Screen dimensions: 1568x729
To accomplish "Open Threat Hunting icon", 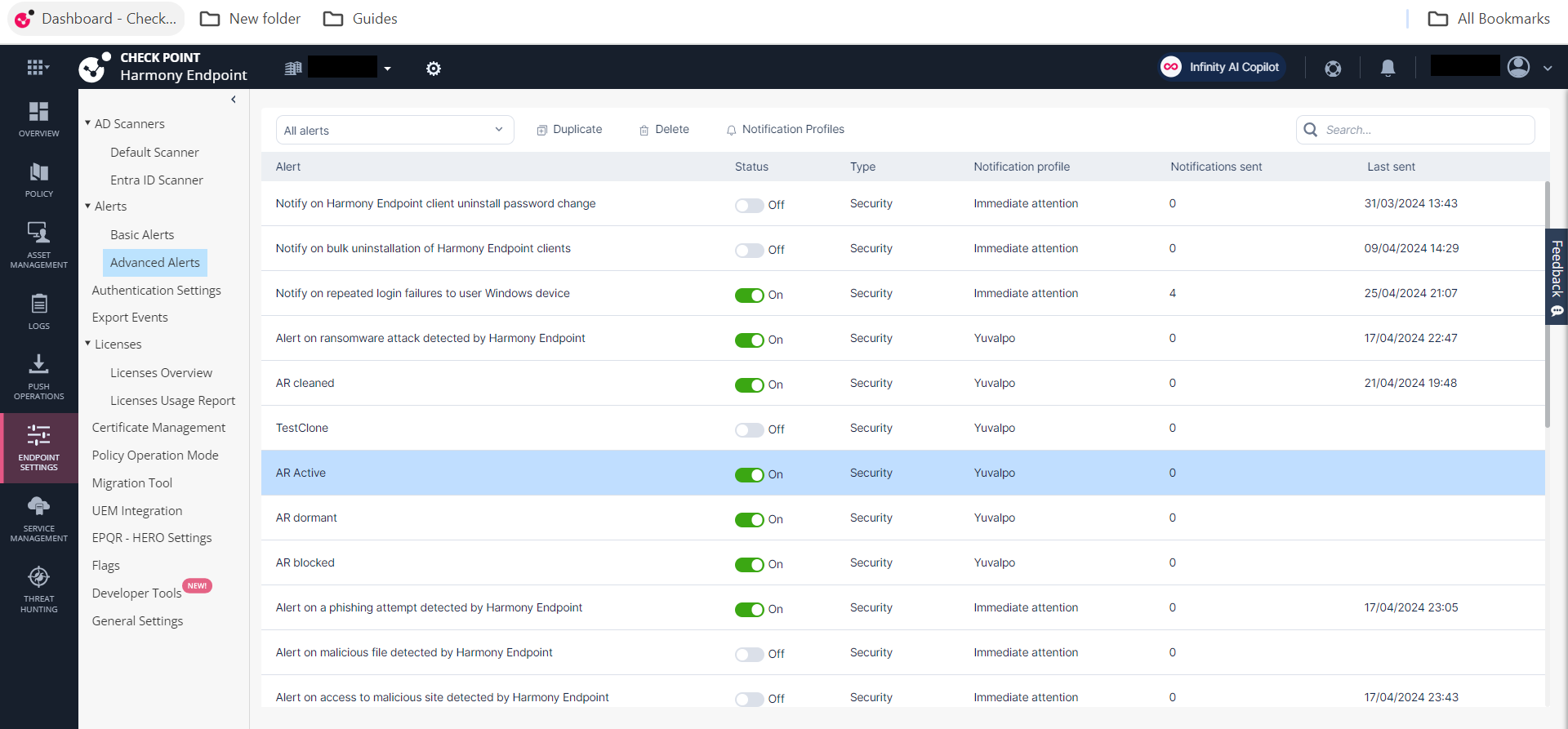I will (x=38, y=589).
